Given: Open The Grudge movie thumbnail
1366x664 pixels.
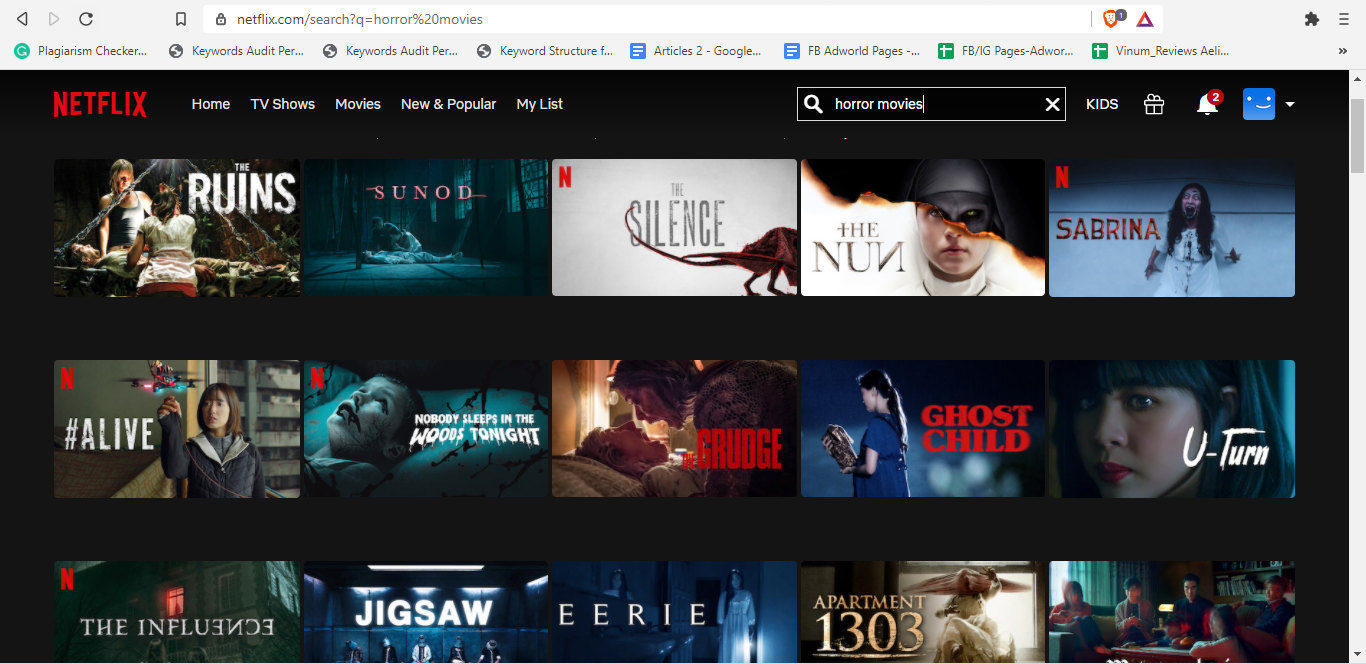Looking at the screenshot, I should 675,429.
